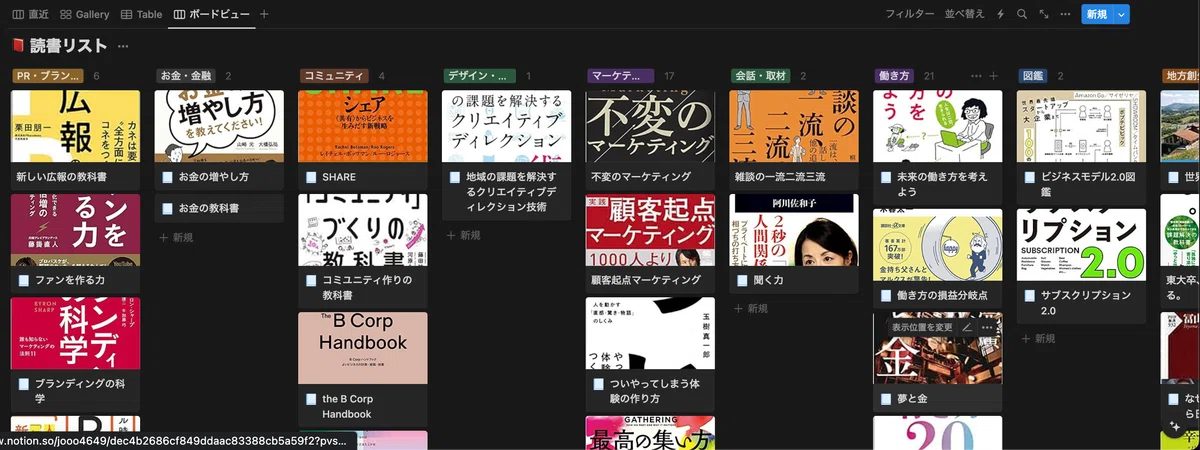Switch to the Table view tab
Viewport: 1200px width, 450px height.
coord(142,14)
